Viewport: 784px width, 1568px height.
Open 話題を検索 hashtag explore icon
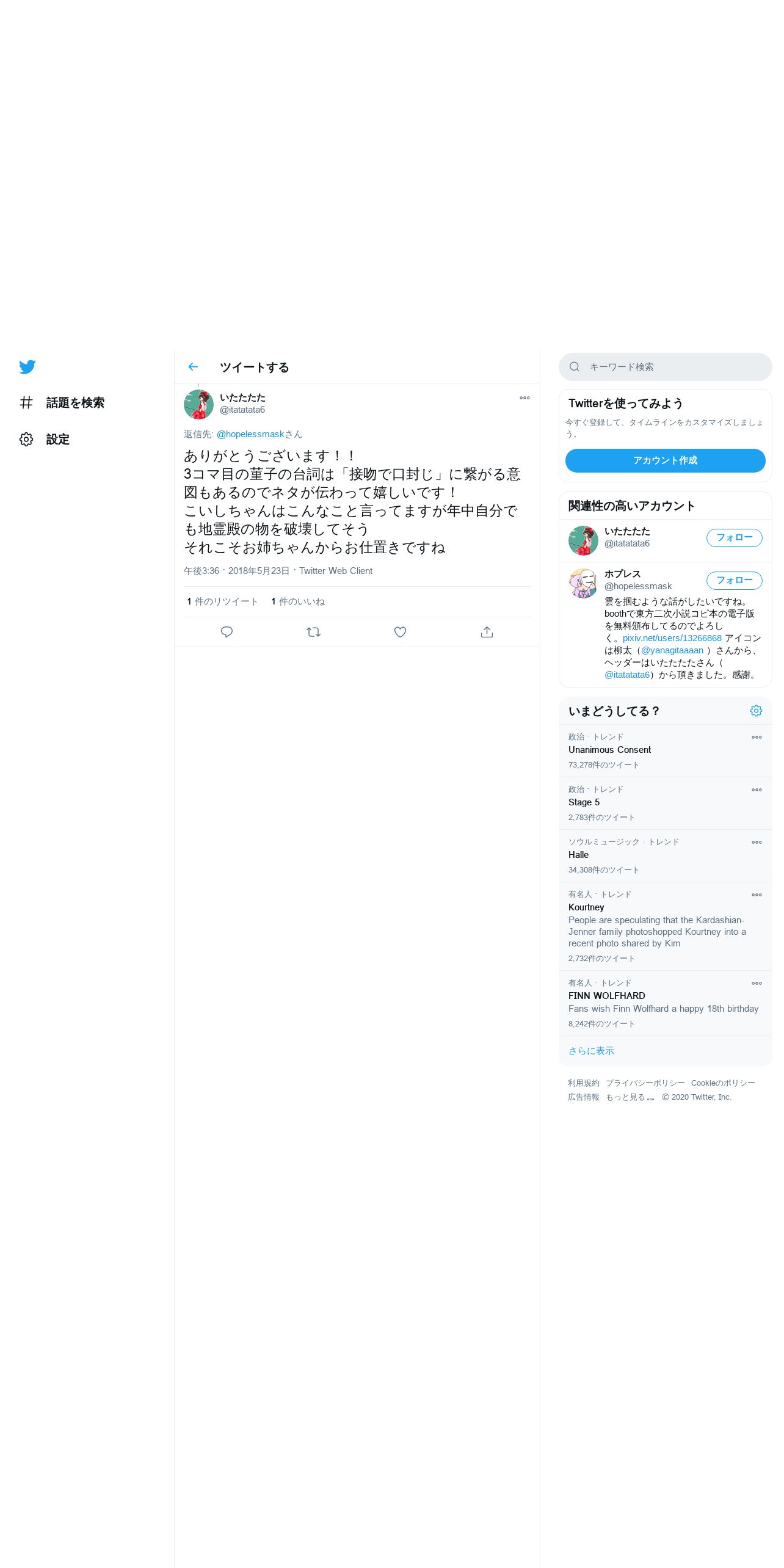pyautogui.click(x=26, y=402)
